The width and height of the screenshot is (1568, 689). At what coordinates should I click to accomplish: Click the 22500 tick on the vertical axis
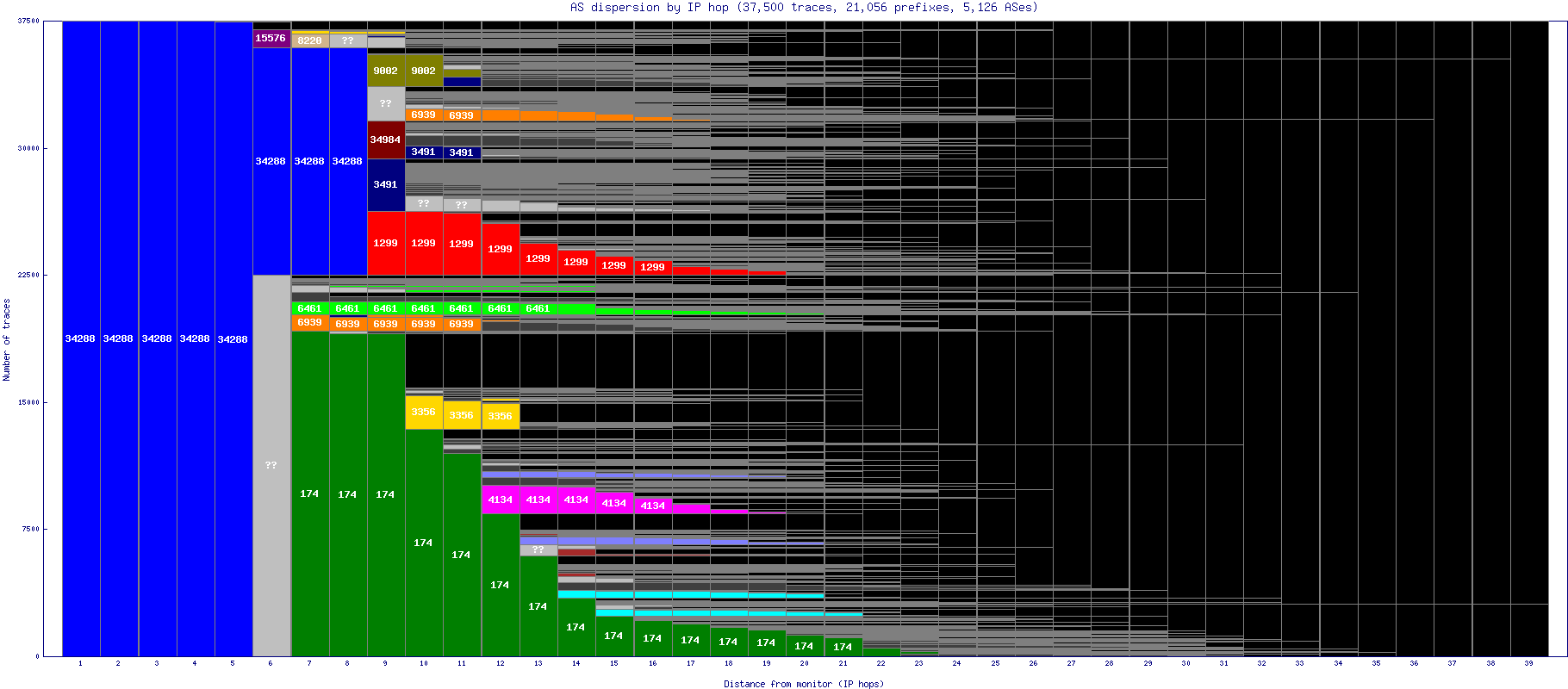pyautogui.click(x=28, y=275)
